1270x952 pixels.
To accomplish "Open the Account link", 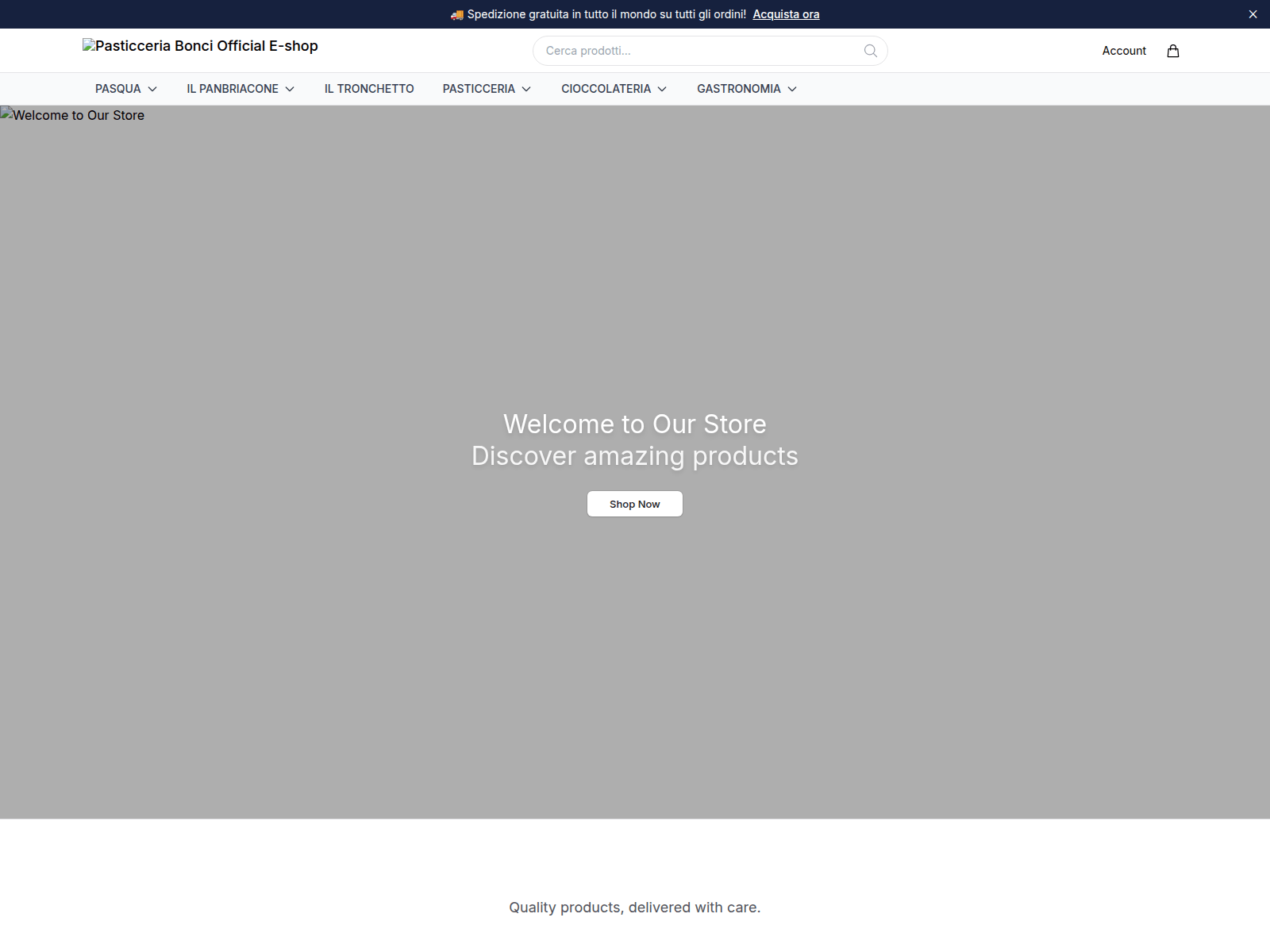I will [1124, 51].
